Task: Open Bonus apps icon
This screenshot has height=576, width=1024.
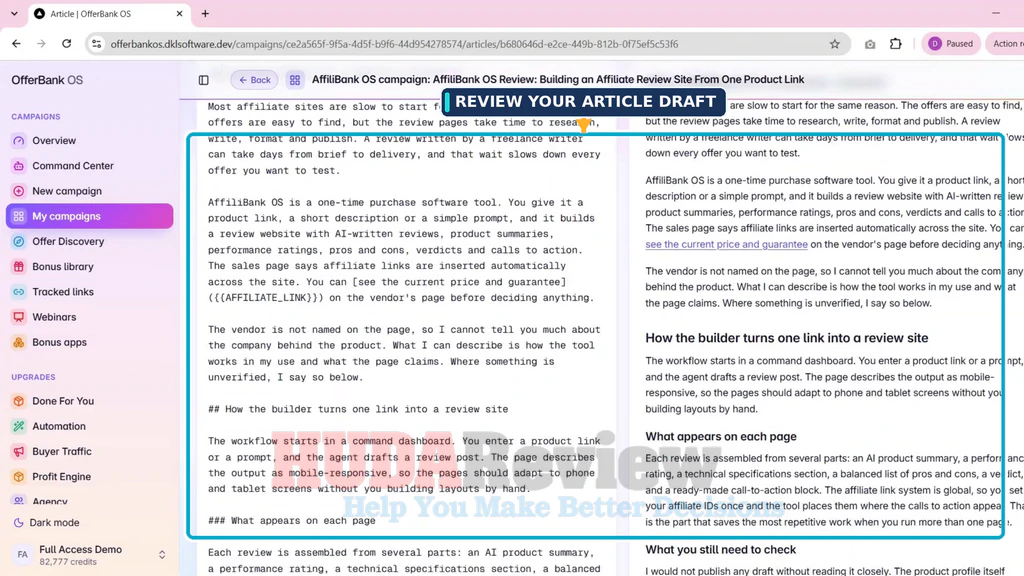Action: pyautogui.click(x=18, y=342)
